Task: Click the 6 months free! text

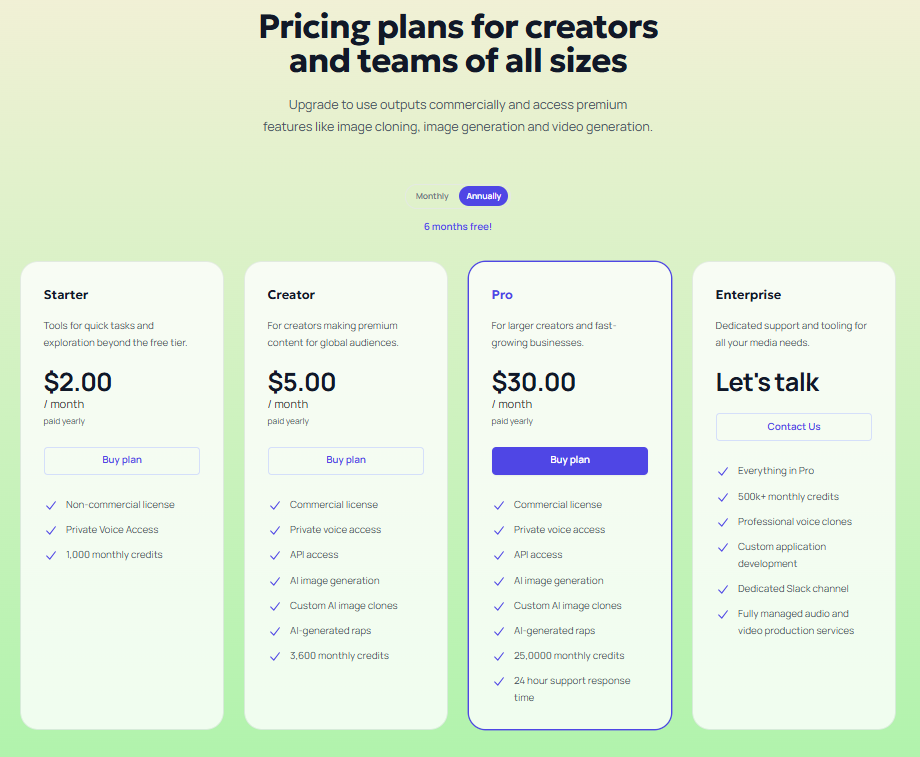Action: (458, 227)
